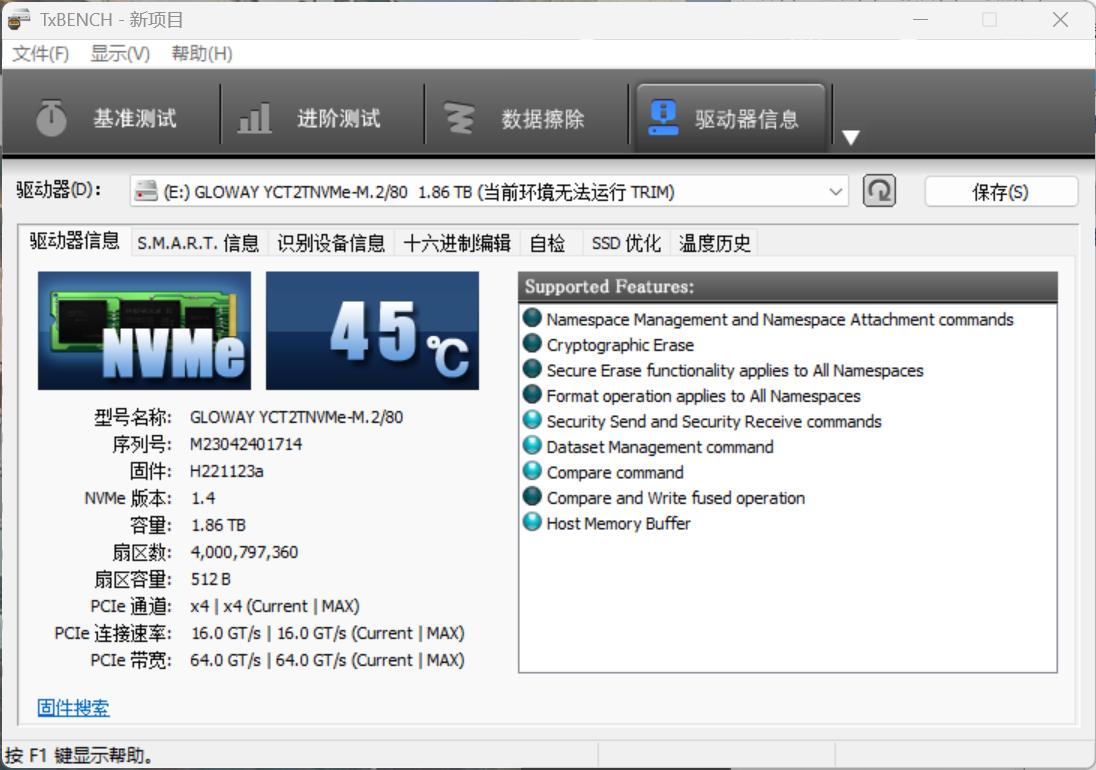Click the TxBENCH icon in the title bar

tap(18, 19)
